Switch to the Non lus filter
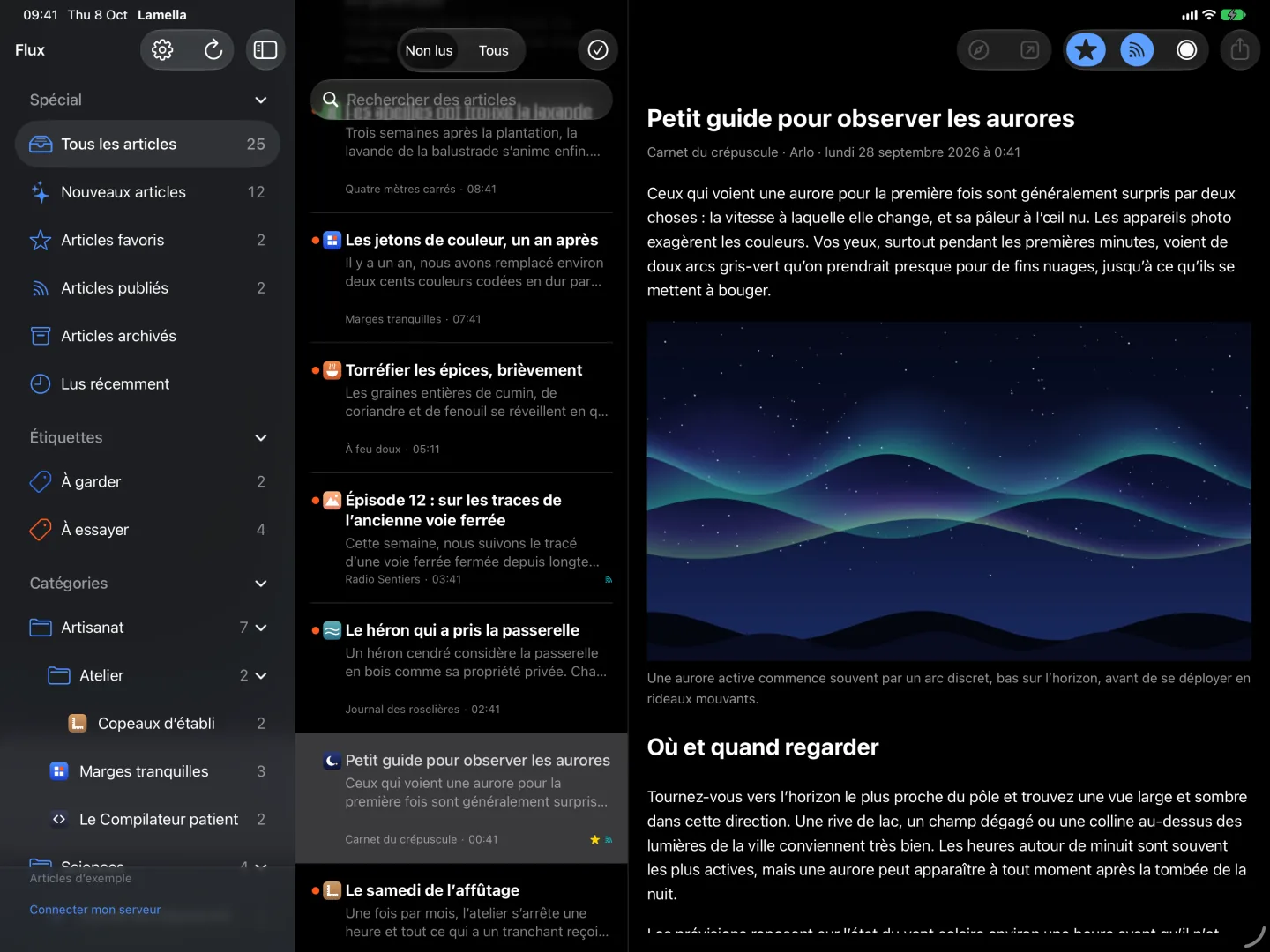 (x=429, y=50)
